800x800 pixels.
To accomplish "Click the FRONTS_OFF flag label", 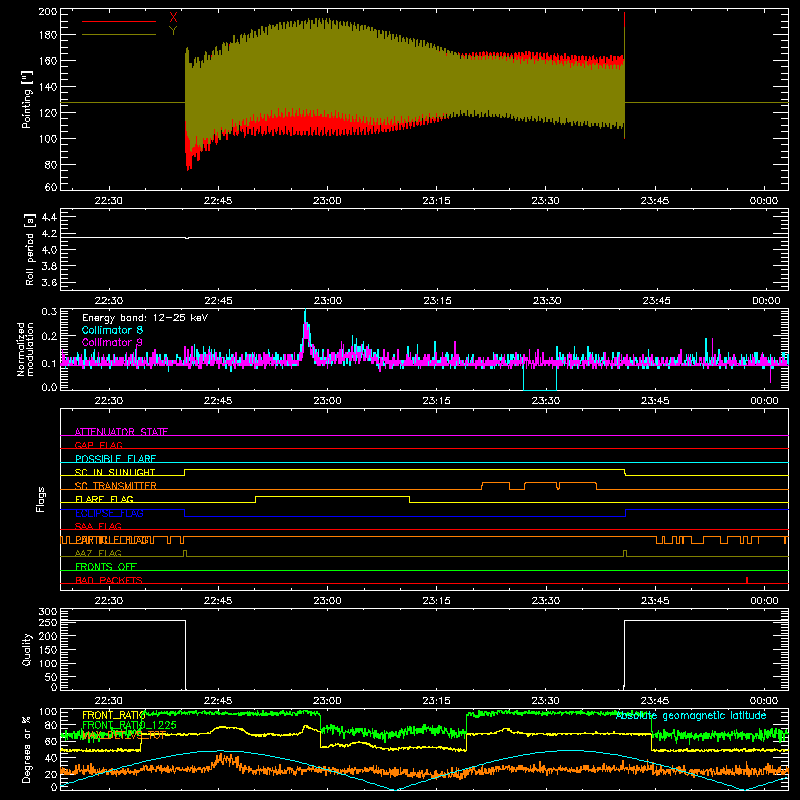I will 106,567.
